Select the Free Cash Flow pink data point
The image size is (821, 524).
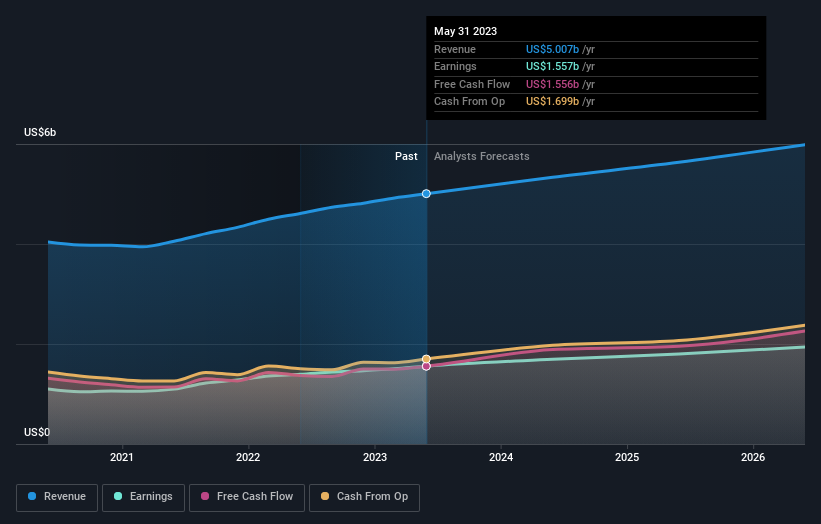click(426, 366)
